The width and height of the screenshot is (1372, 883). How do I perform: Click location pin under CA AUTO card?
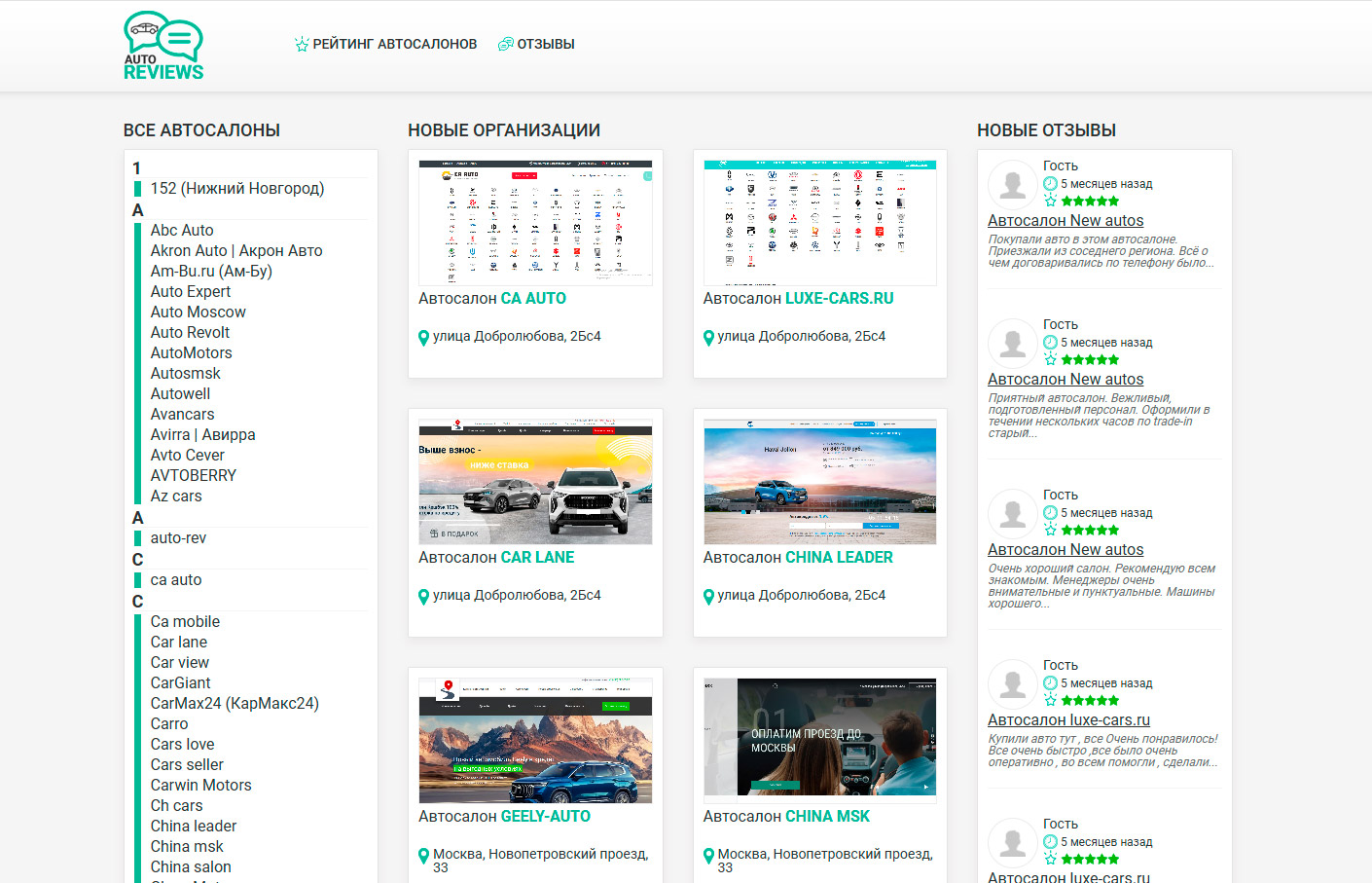[x=423, y=338]
